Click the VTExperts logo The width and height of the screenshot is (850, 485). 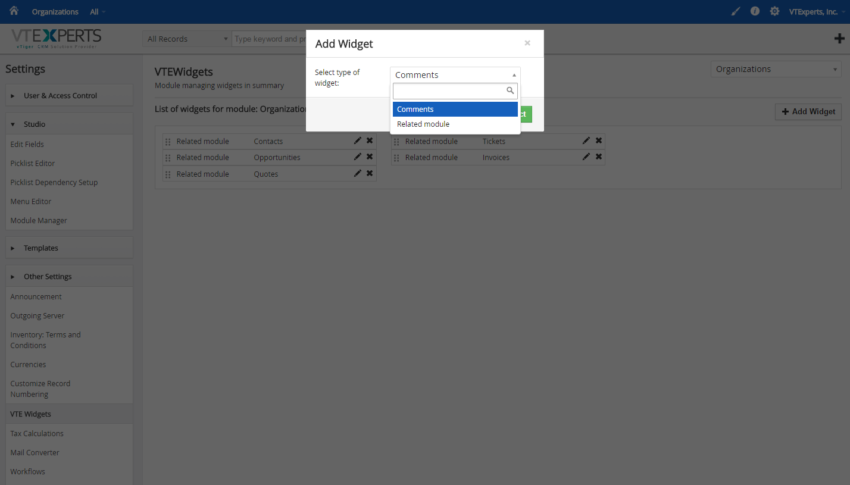tap(56, 38)
